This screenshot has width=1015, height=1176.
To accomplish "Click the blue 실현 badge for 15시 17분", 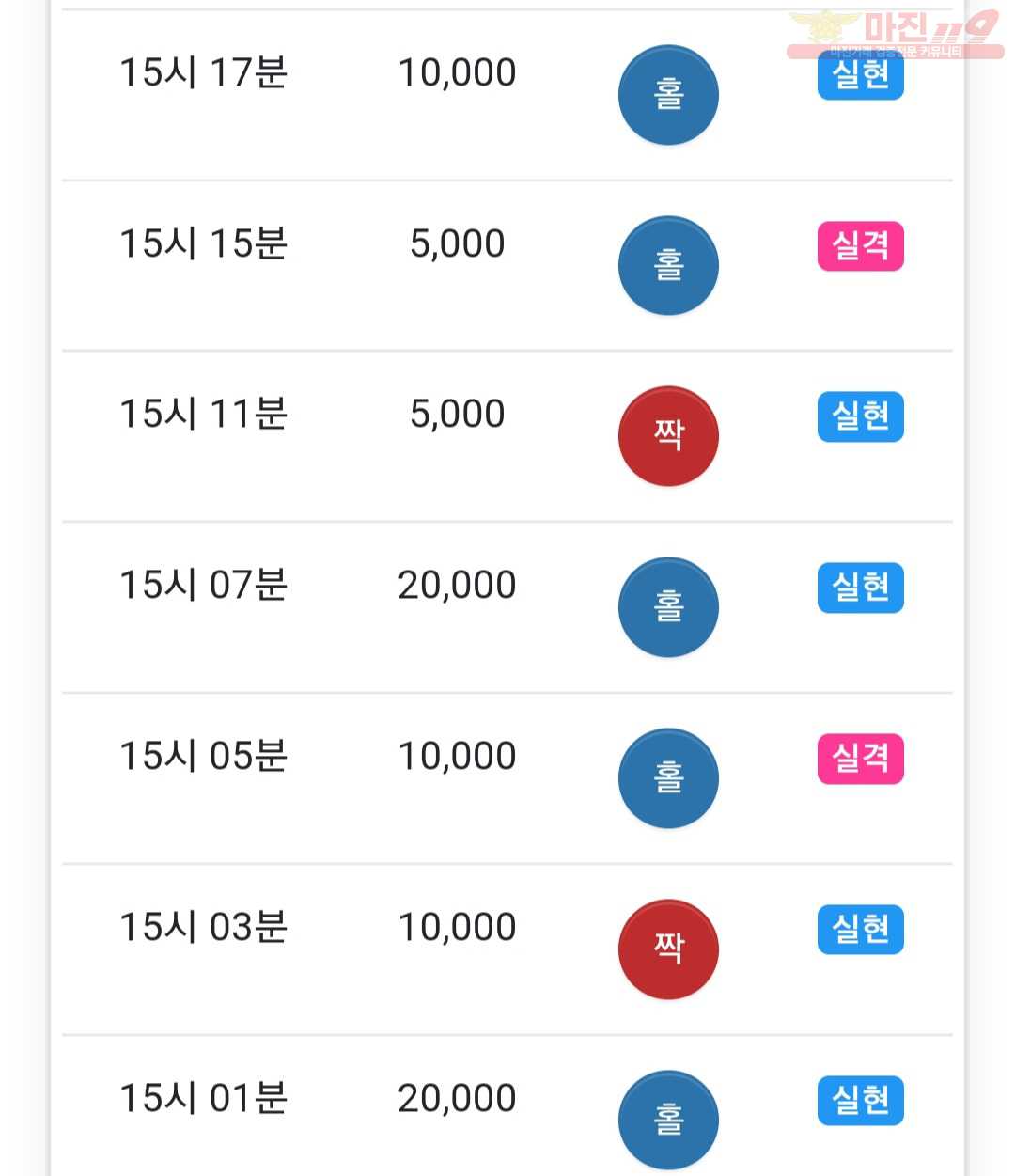I will pos(861,75).
